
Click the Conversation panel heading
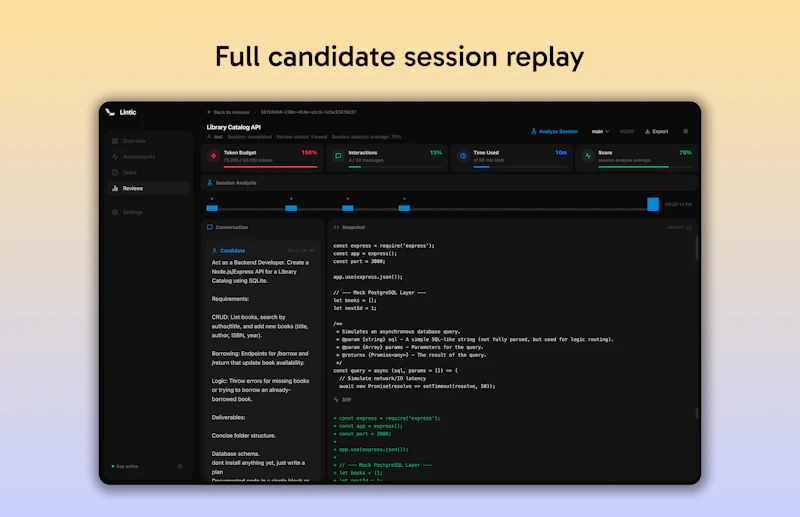[232, 227]
